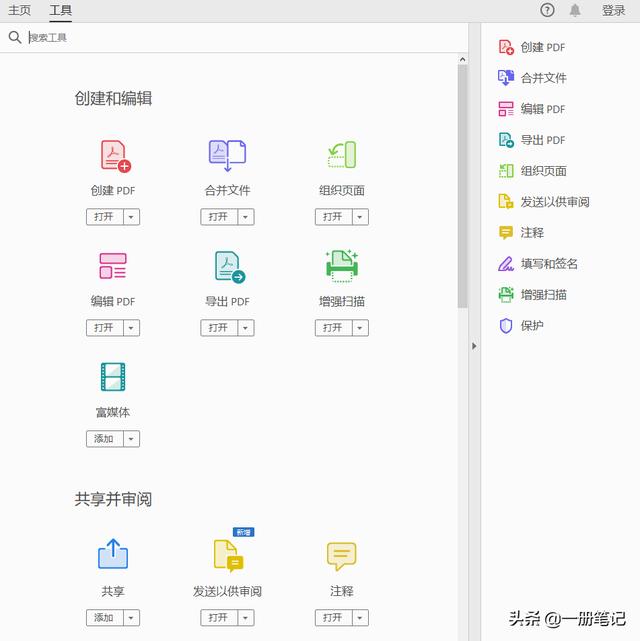
Task: Open 注释 shortcut in the right sidebar
Action: (521, 233)
